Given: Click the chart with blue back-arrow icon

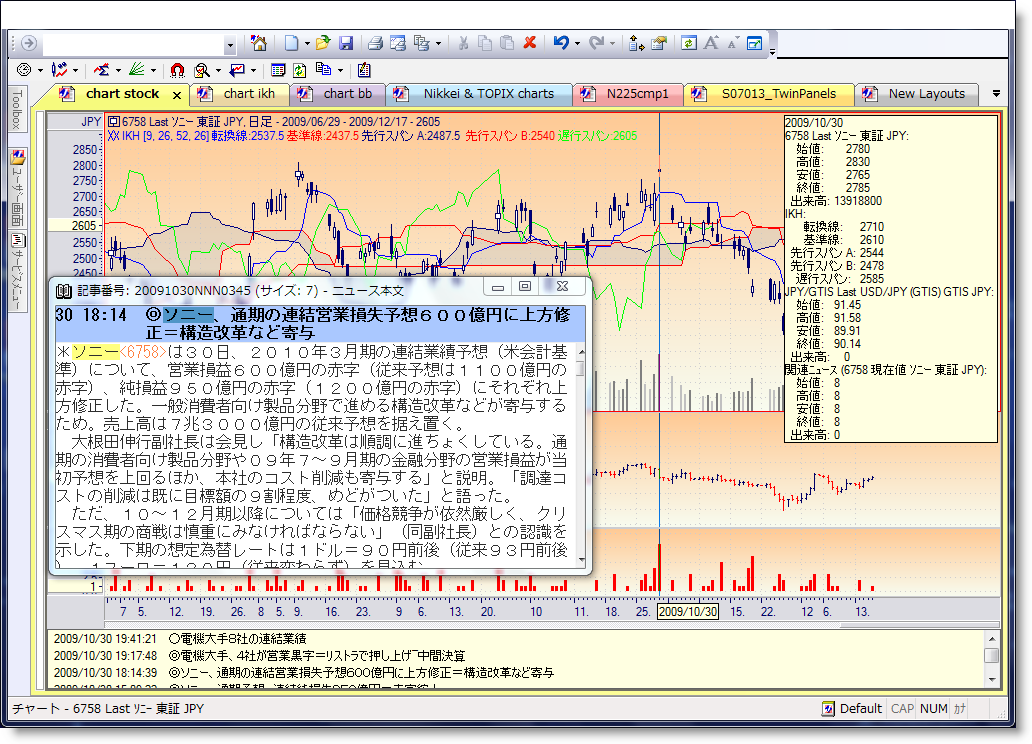Looking at the screenshot, I should pyautogui.click(x=237, y=70).
